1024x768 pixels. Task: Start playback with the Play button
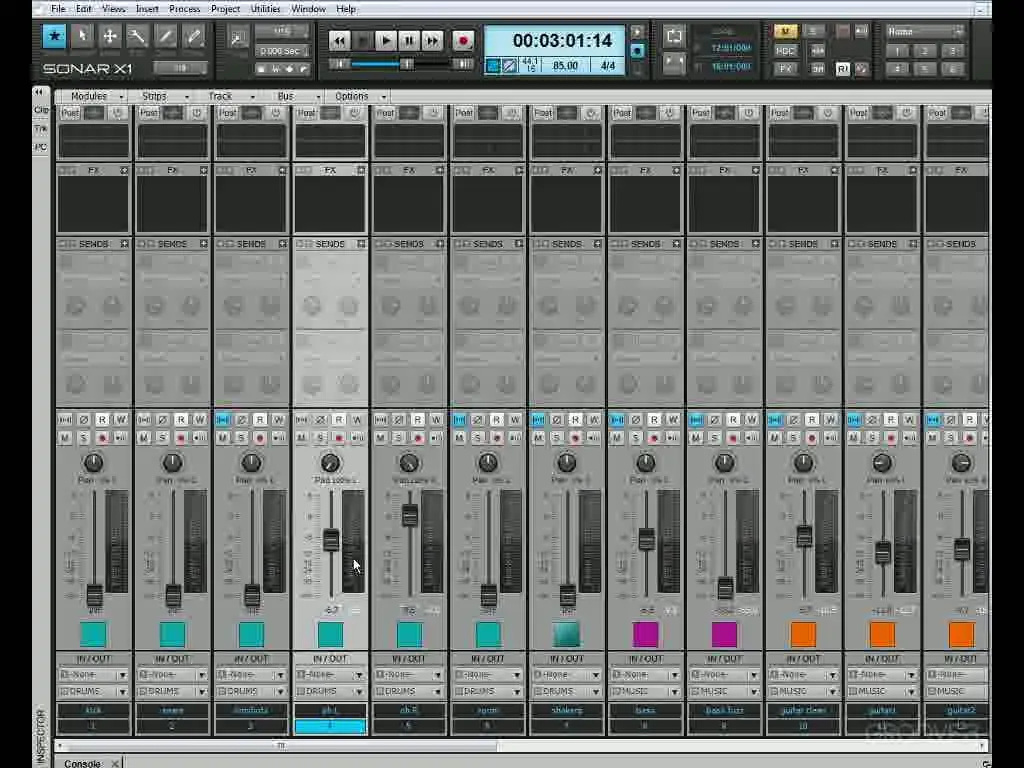[x=386, y=40]
